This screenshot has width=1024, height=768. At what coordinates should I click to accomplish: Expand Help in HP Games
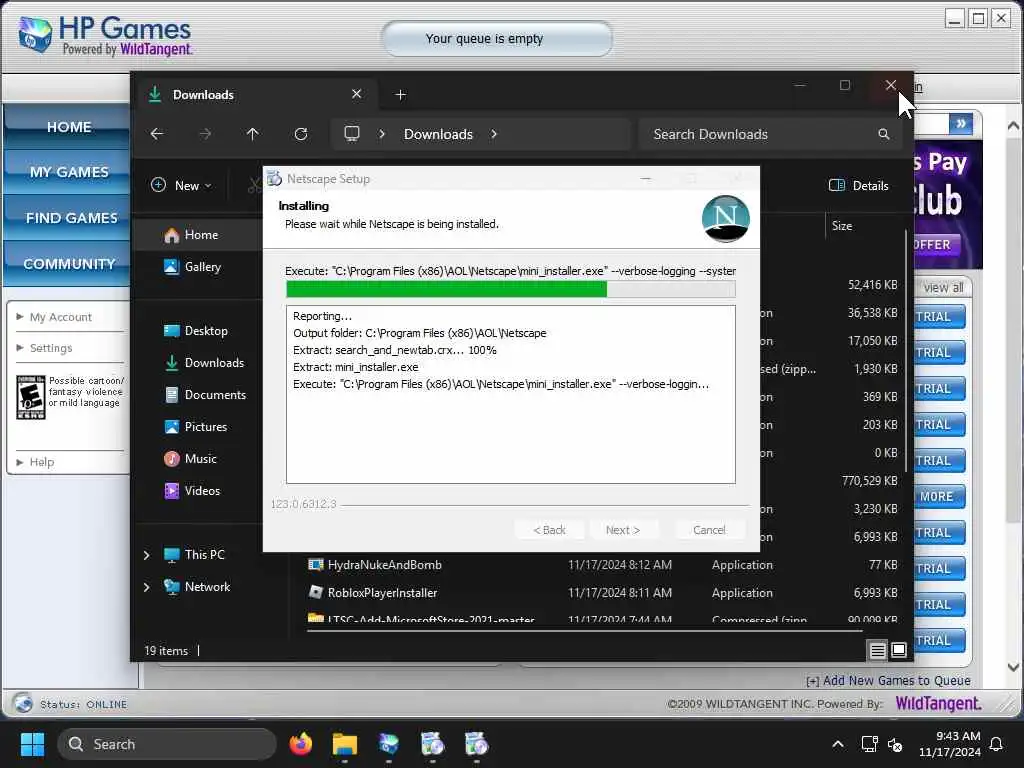coord(35,462)
